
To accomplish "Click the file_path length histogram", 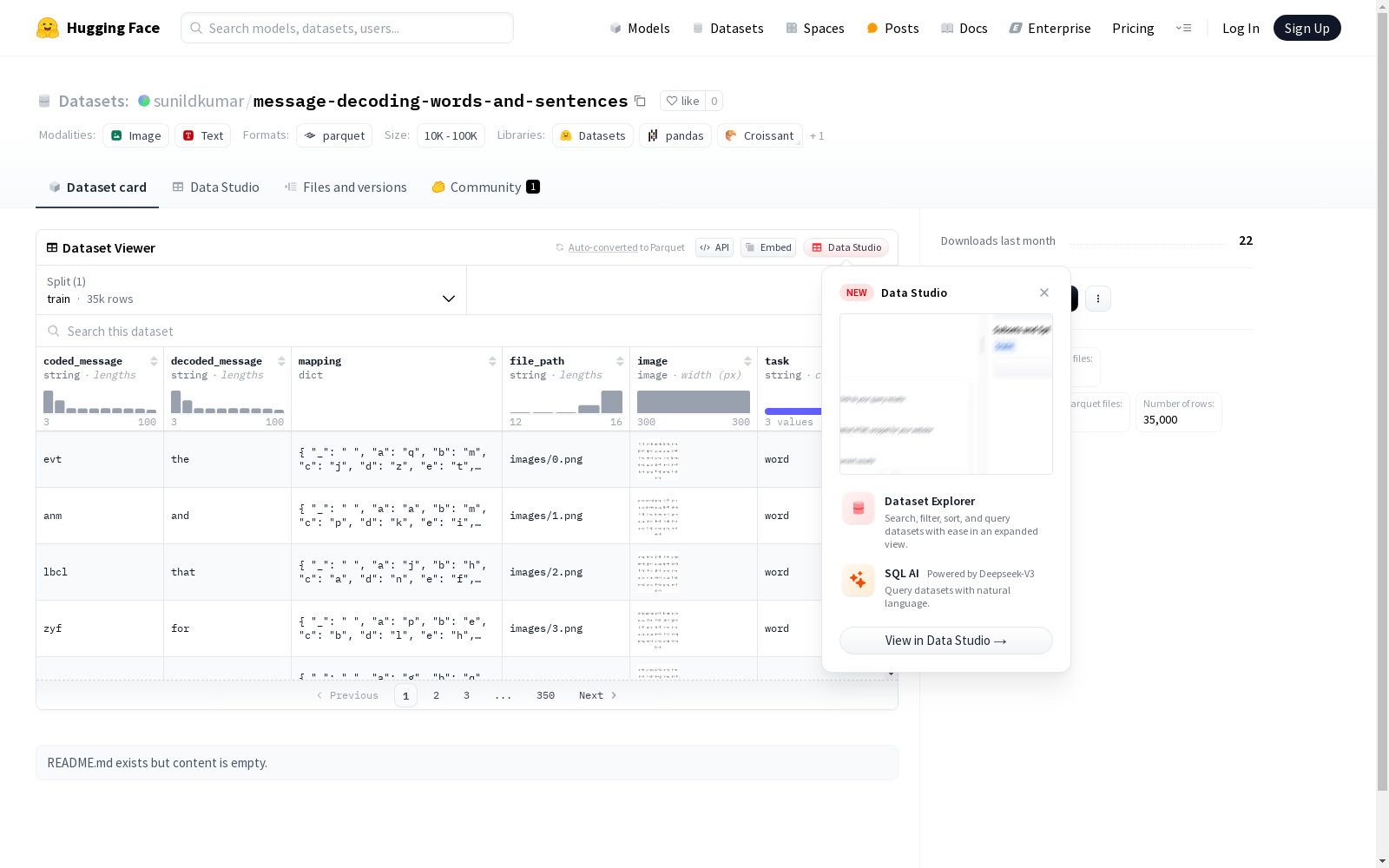I will [566, 402].
